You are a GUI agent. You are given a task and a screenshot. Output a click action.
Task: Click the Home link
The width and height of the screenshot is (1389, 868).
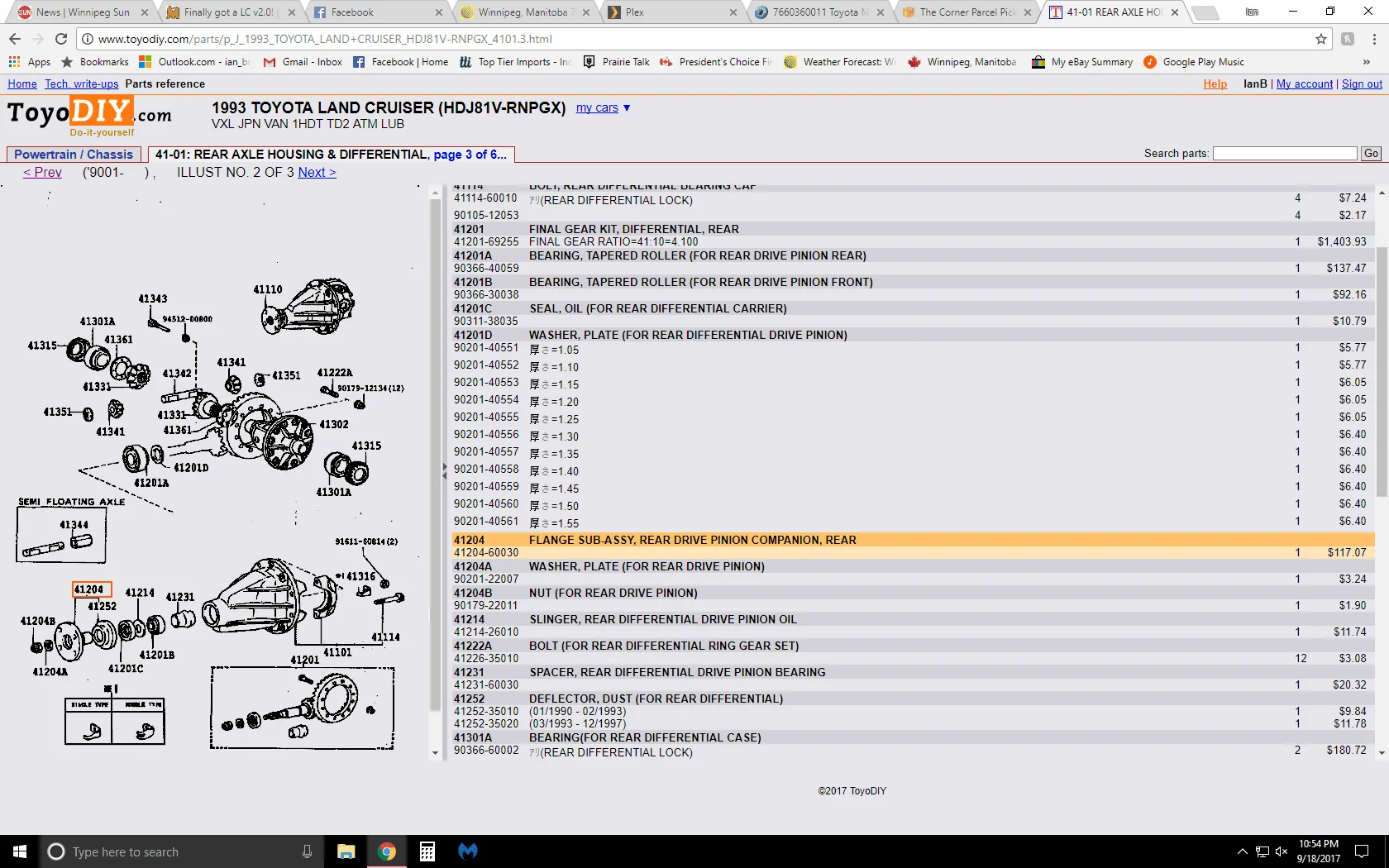click(22, 84)
